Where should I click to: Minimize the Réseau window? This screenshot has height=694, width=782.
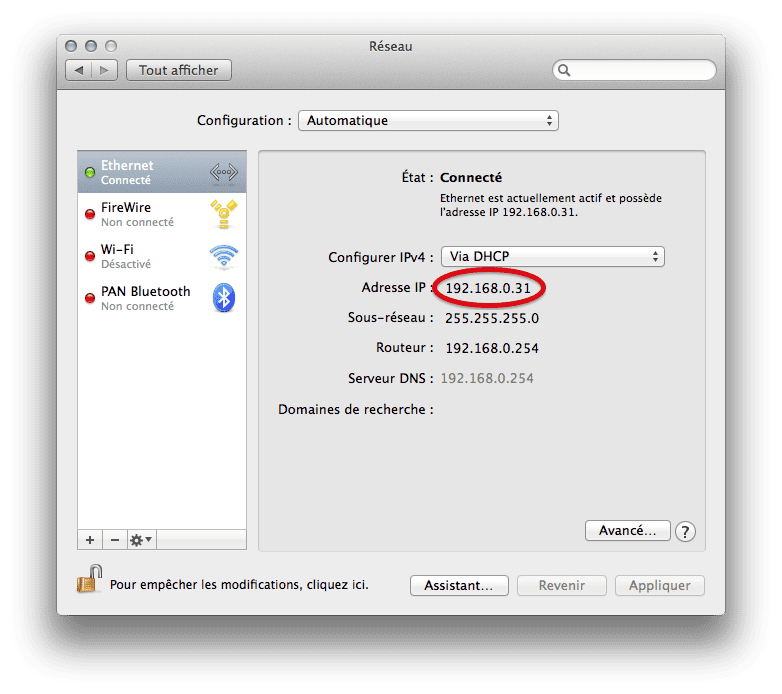click(x=91, y=46)
